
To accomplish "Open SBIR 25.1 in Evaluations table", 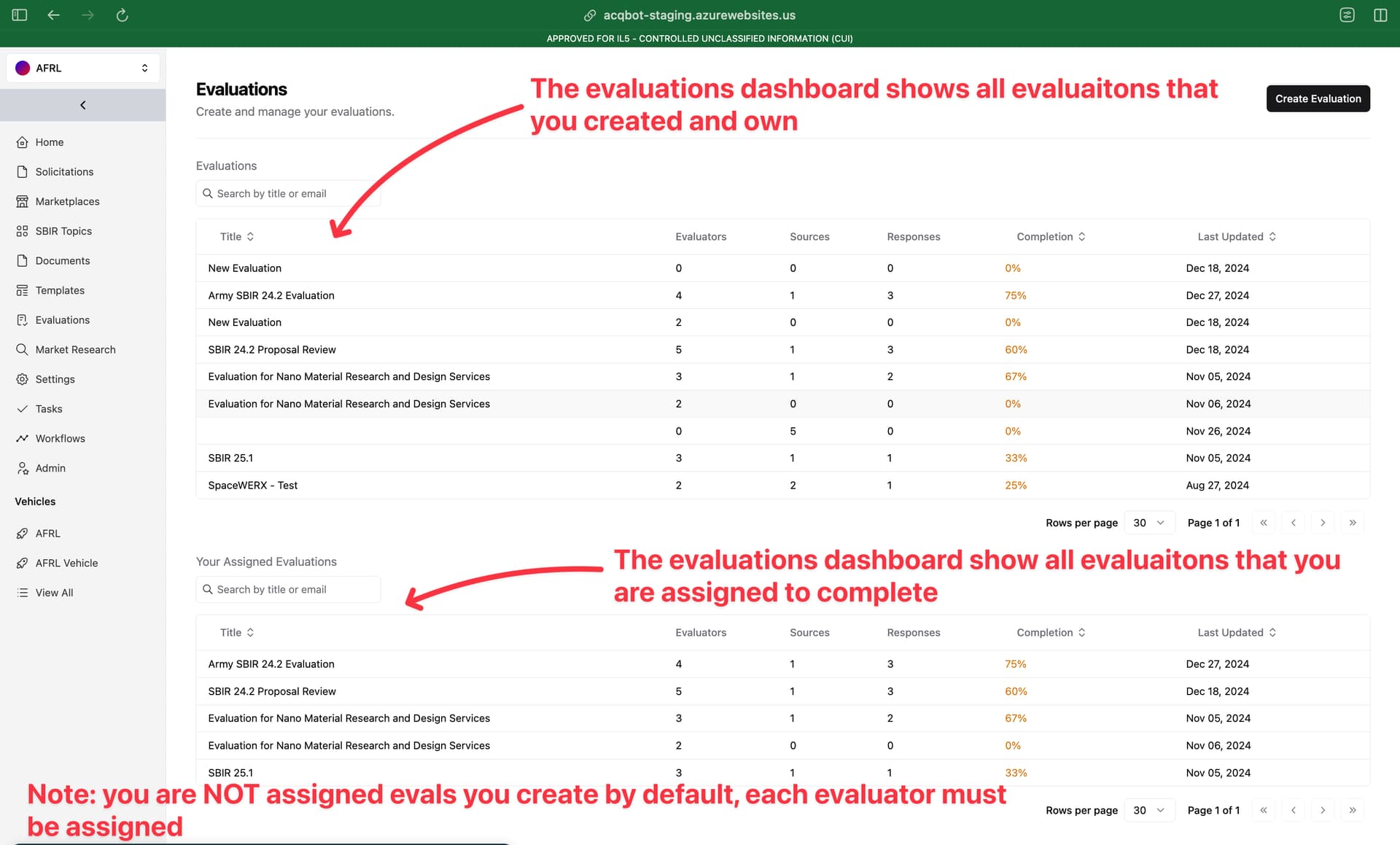I will coord(782,458).
